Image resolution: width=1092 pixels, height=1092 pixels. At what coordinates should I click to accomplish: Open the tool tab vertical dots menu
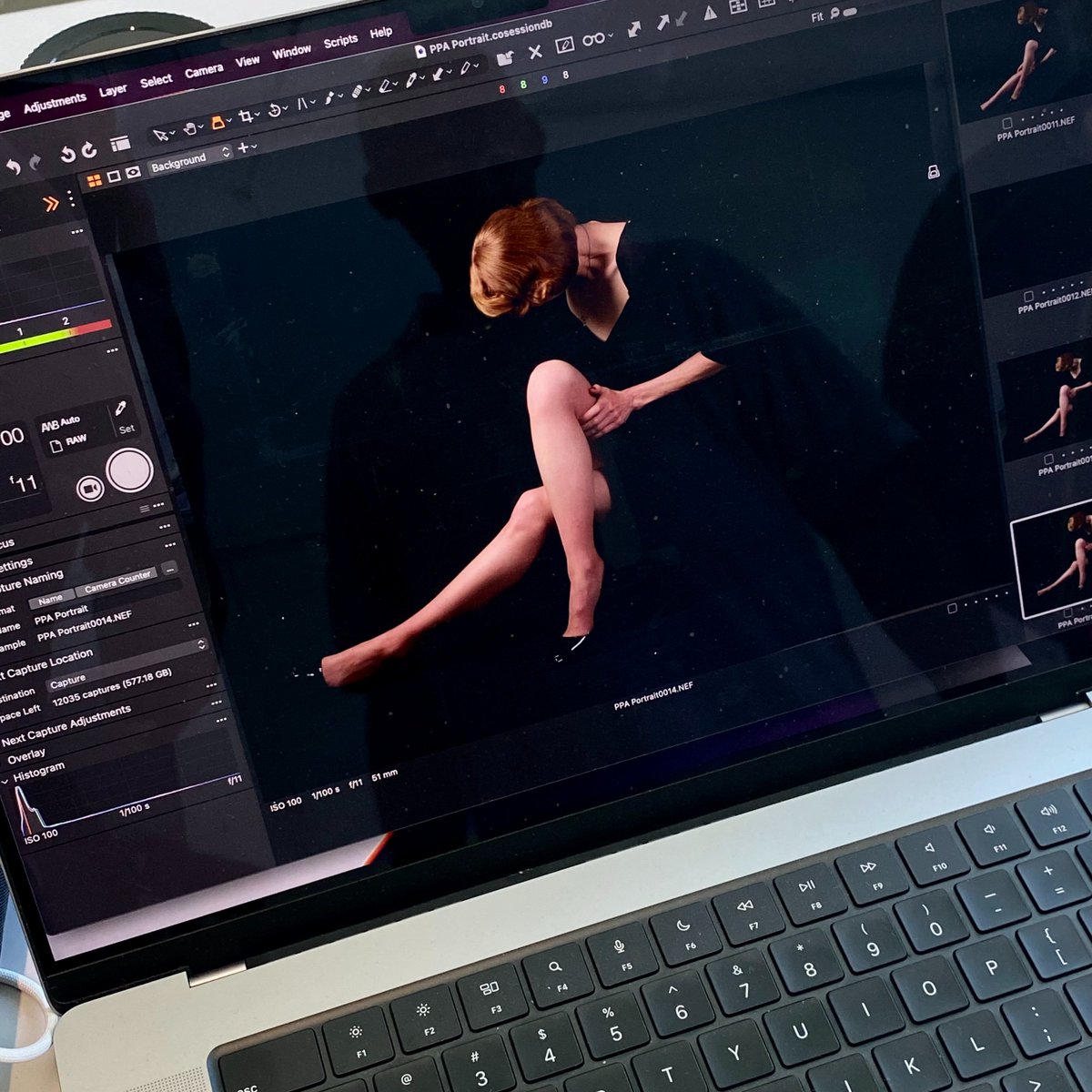(71, 199)
